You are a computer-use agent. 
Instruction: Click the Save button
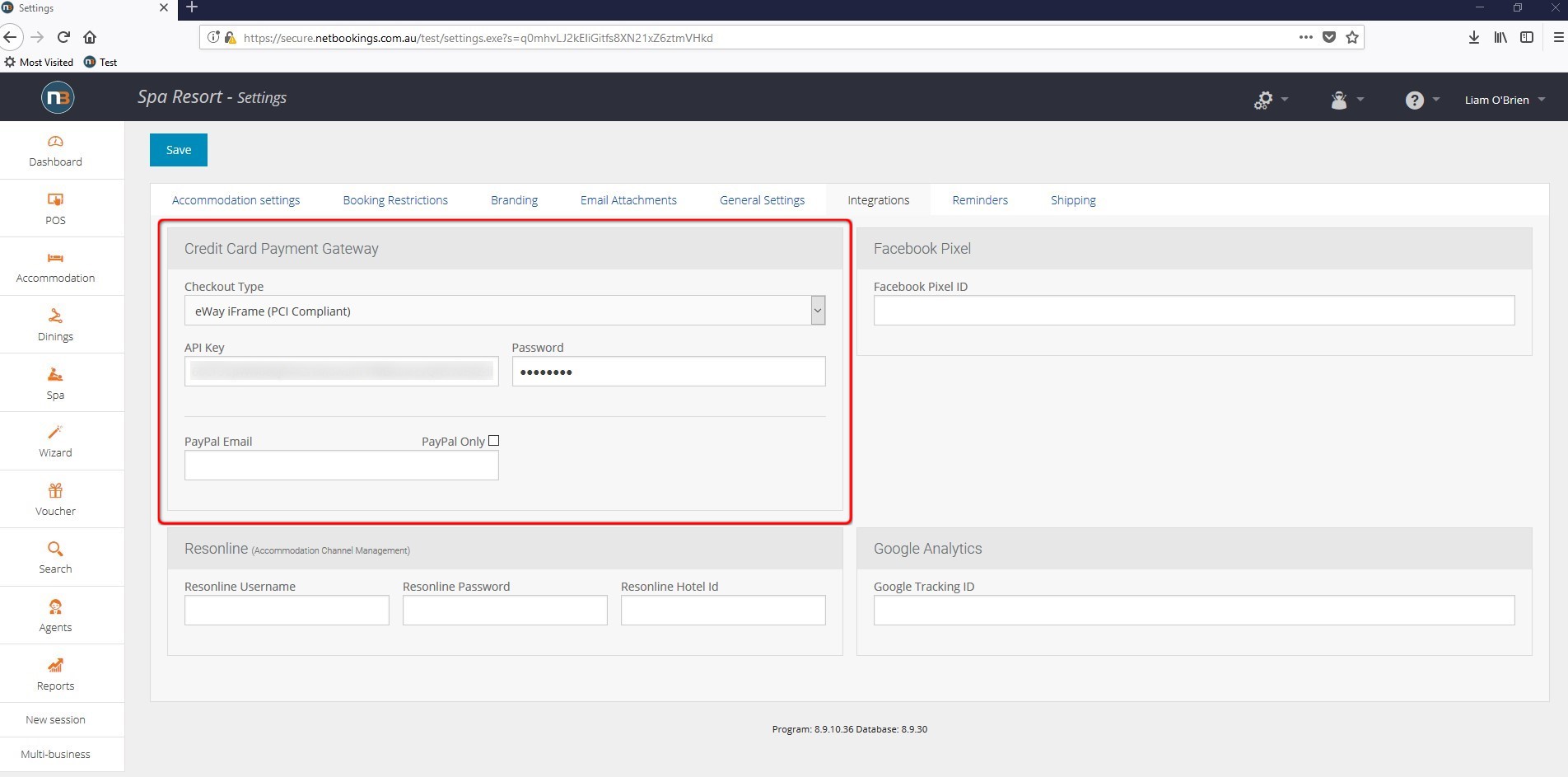179,150
